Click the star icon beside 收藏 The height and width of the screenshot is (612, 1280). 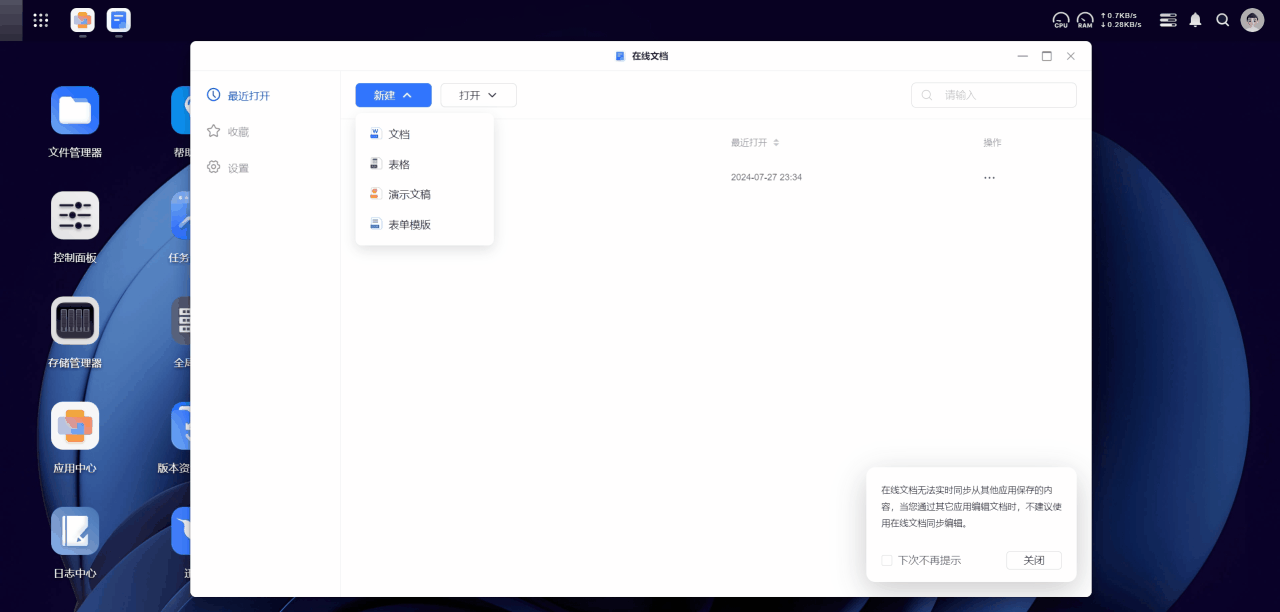coord(213,131)
